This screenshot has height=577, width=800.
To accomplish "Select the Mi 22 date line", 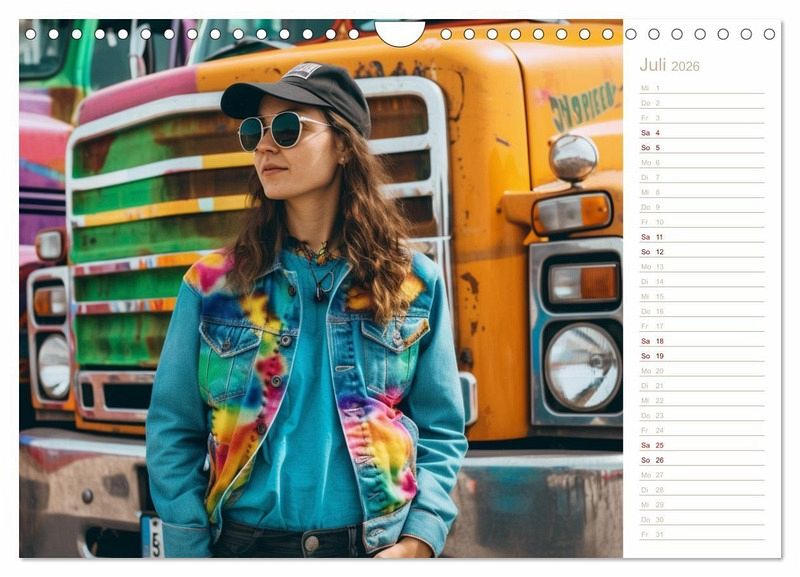I will click(x=701, y=400).
